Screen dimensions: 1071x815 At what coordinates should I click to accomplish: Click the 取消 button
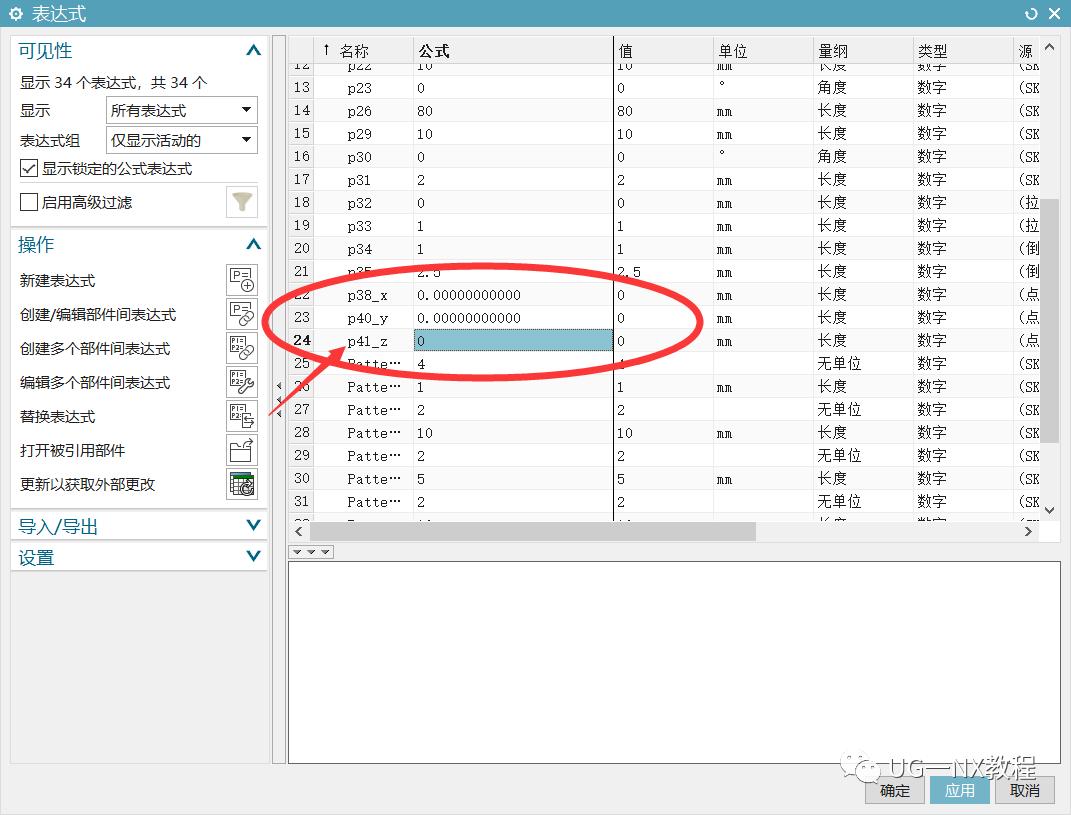(1025, 790)
